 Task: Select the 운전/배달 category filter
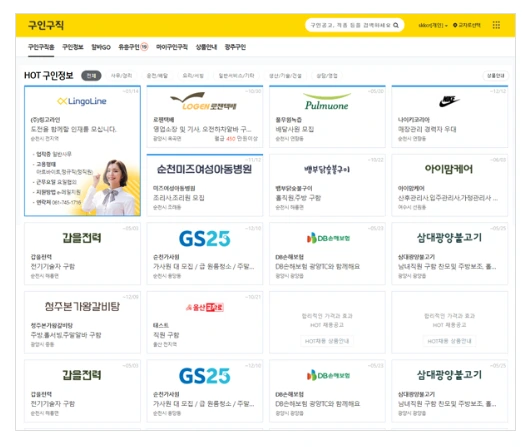[157, 76]
